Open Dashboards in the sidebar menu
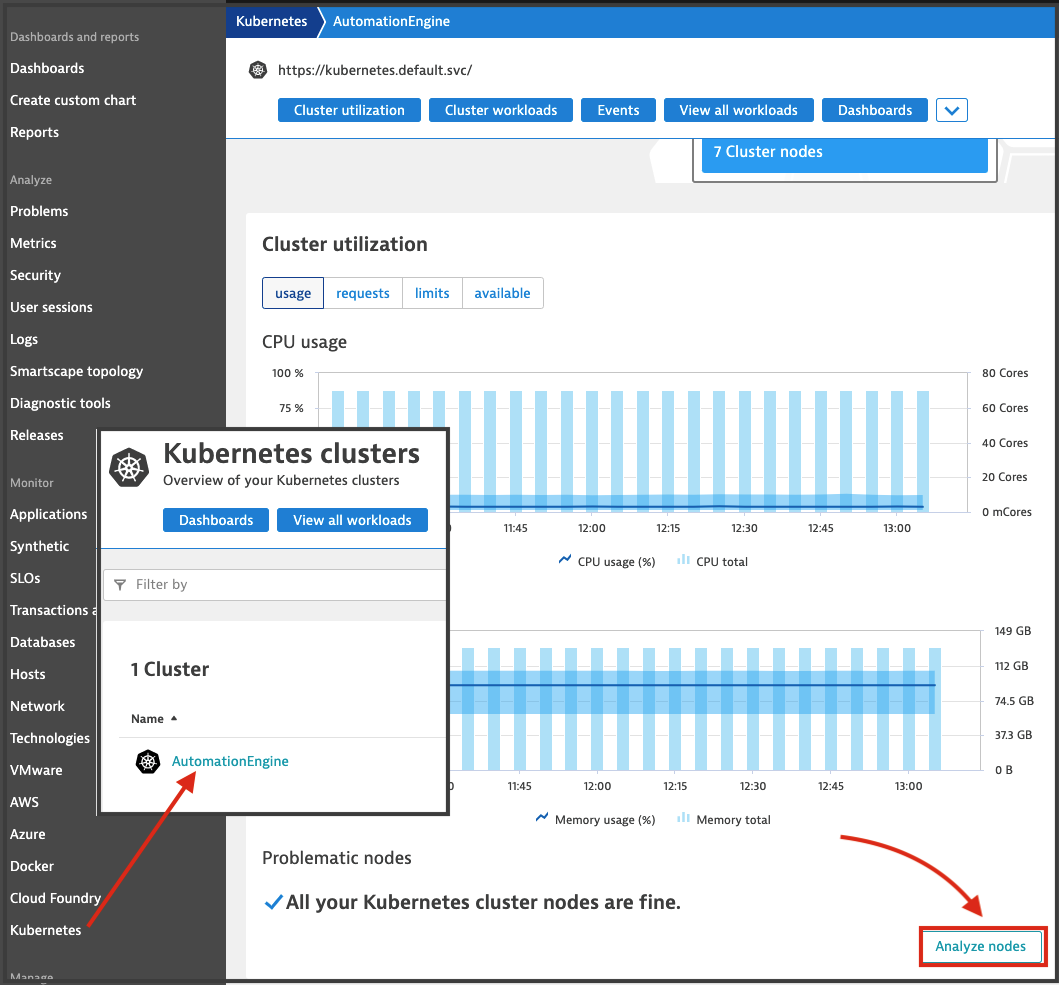Viewport: 1059px width, 985px height. (x=47, y=68)
